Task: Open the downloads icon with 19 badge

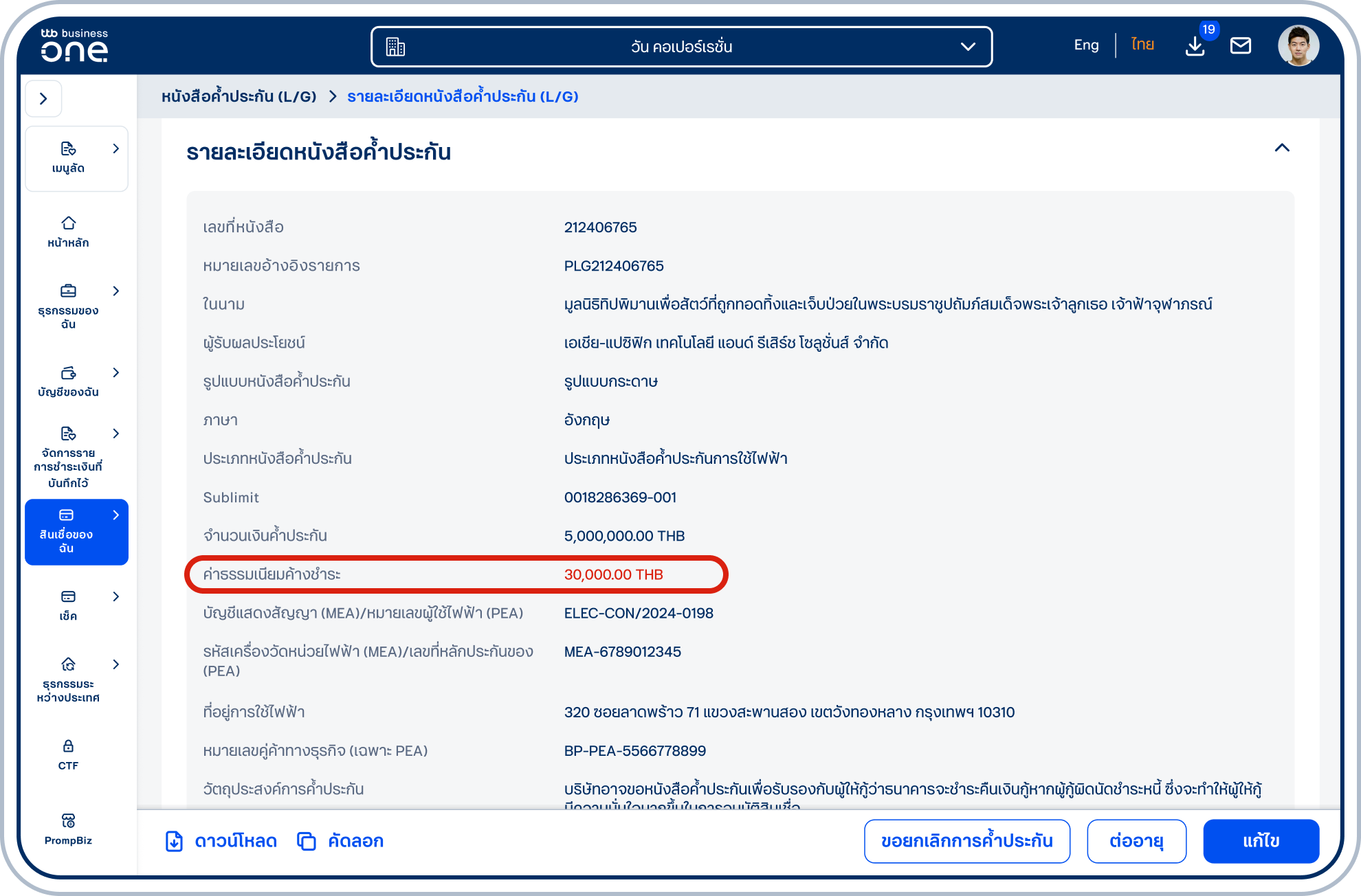Action: point(1195,46)
